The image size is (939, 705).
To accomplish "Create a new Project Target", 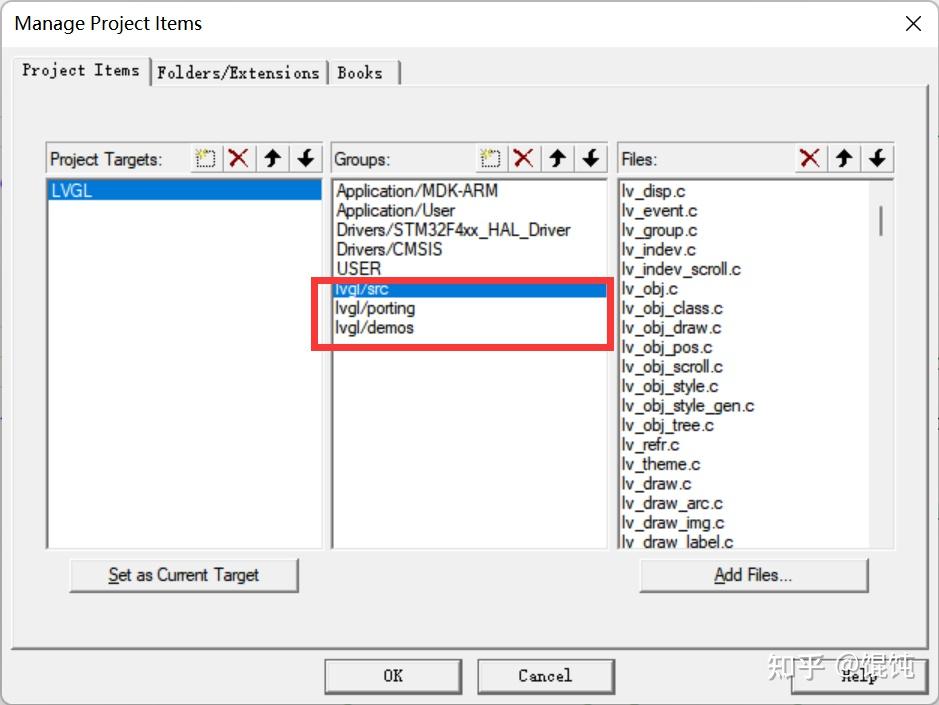I will (204, 158).
